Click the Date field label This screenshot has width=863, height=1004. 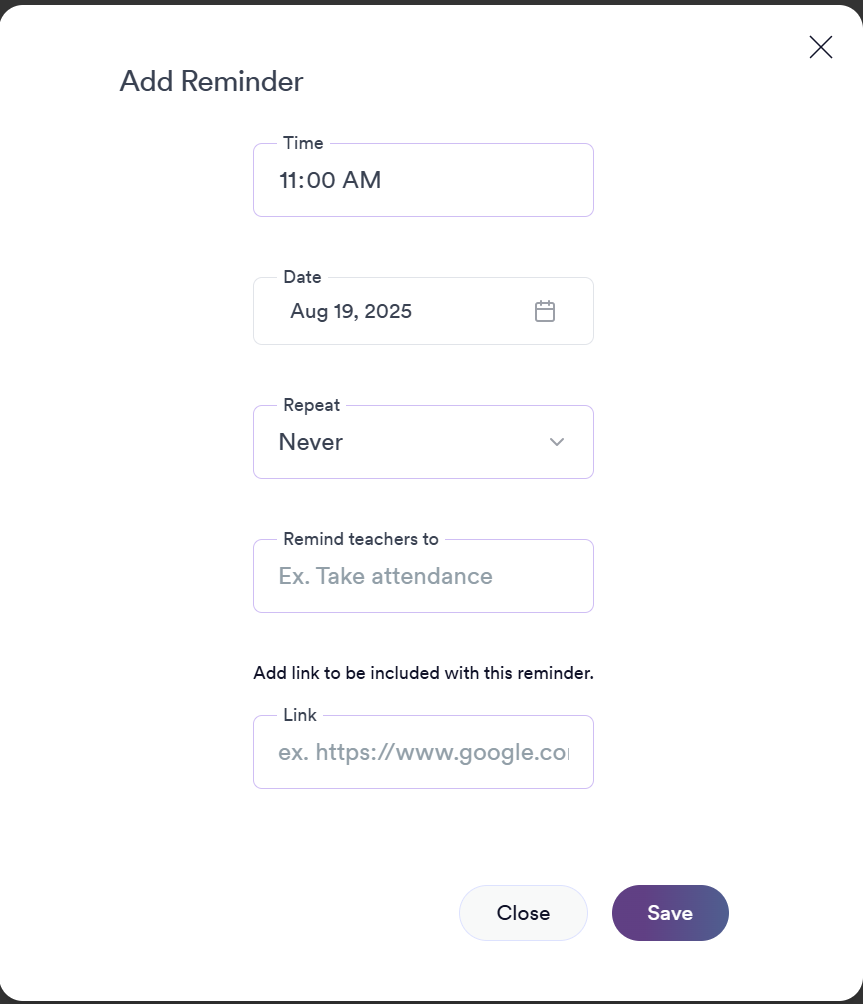(302, 277)
